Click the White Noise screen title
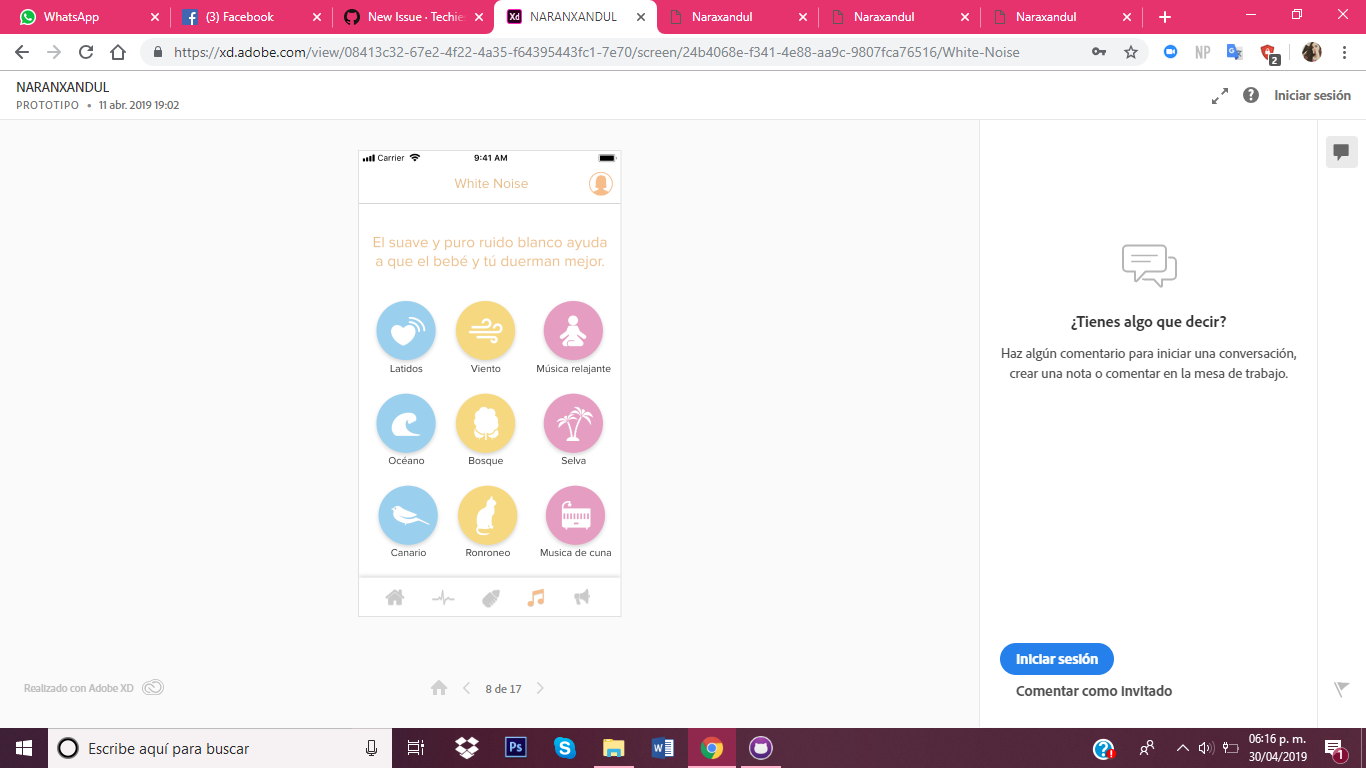The height and width of the screenshot is (768, 1366). [x=491, y=184]
